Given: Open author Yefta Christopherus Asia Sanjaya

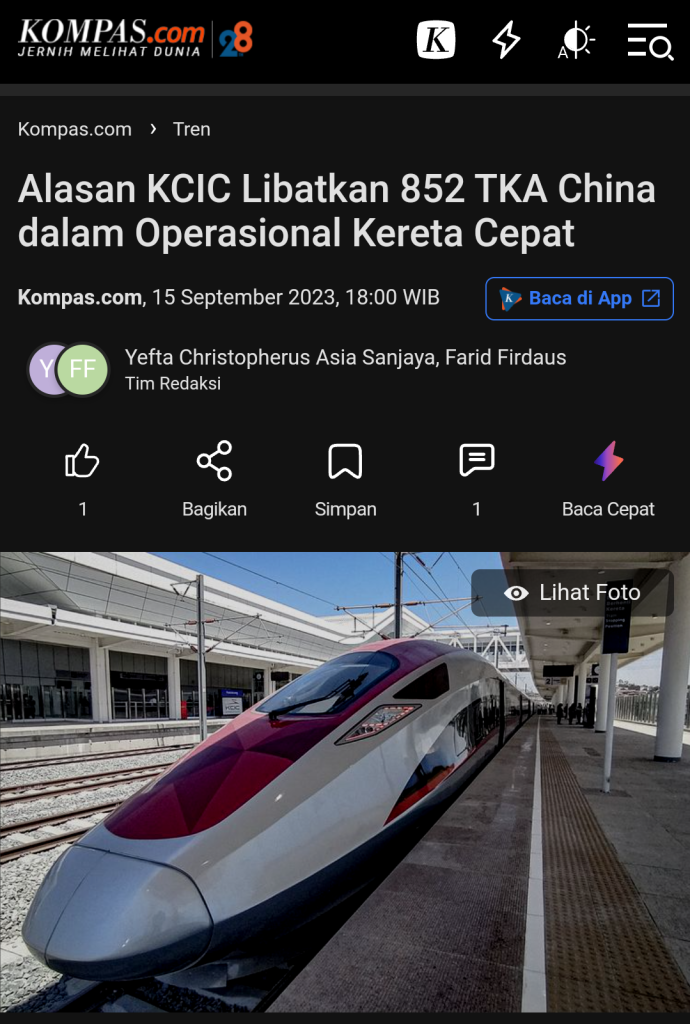Looking at the screenshot, I should pos(282,357).
